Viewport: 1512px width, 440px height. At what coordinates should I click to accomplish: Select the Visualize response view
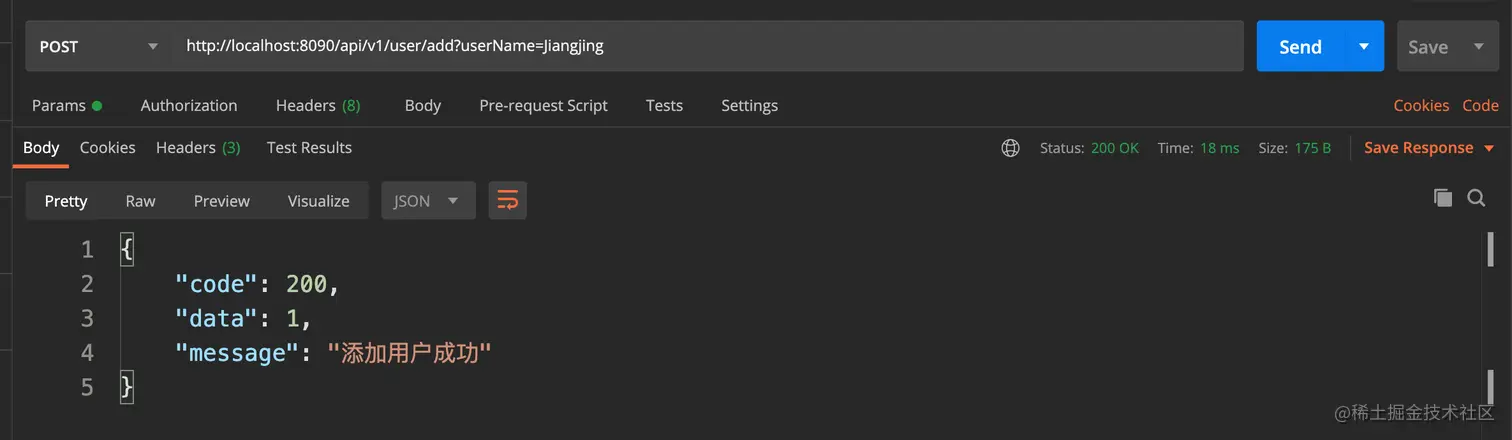tap(318, 200)
